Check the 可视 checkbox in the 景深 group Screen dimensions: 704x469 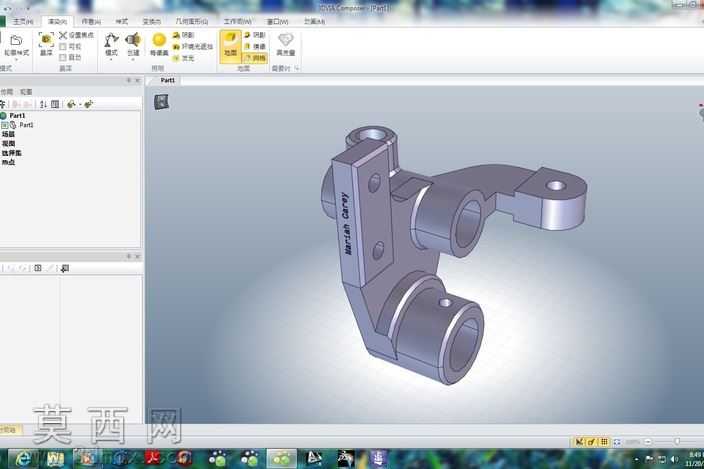click(x=63, y=47)
